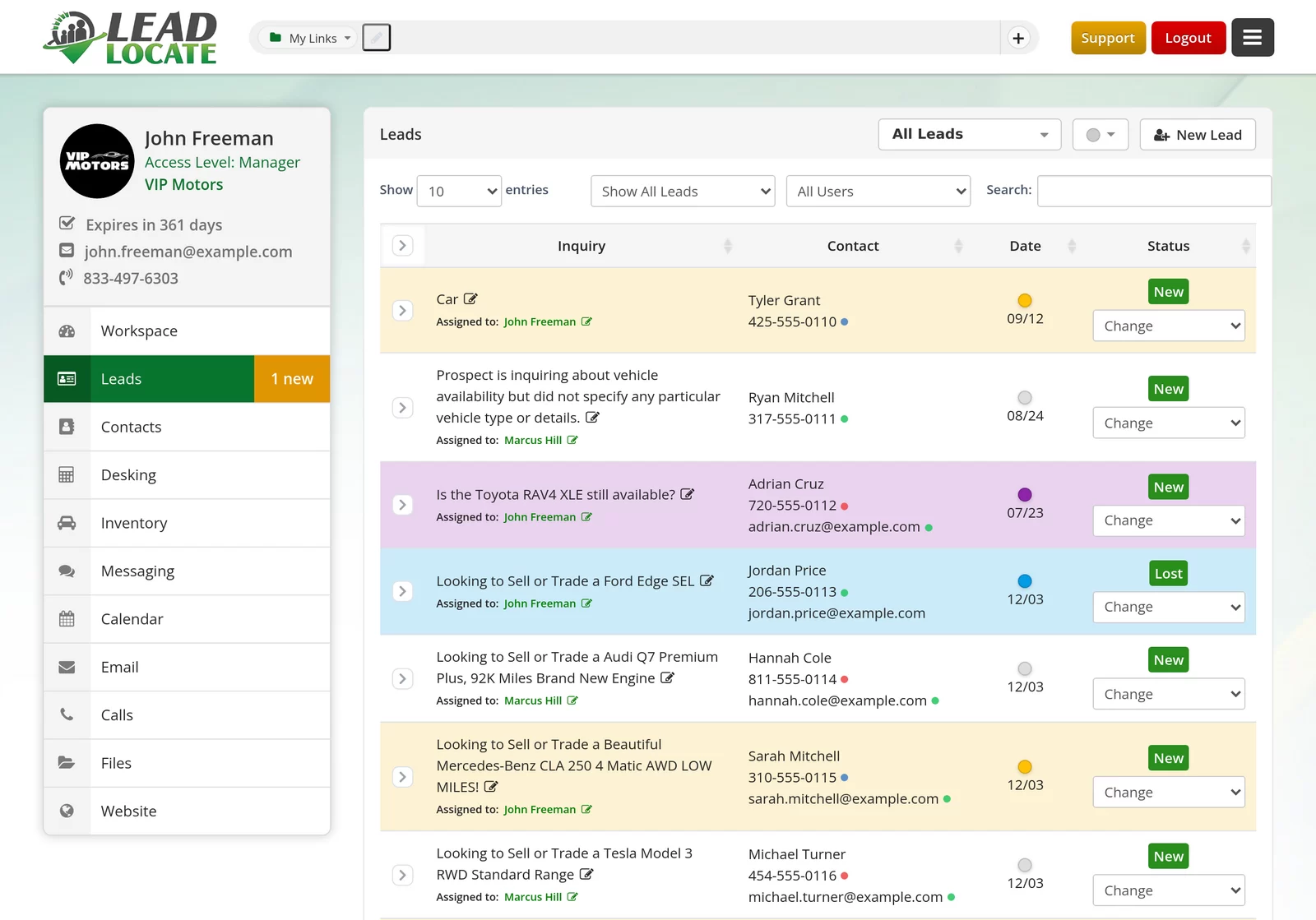Edit icon for Mercedes-Benz CLA 250 inquiry
1316x920 pixels.
click(491, 786)
